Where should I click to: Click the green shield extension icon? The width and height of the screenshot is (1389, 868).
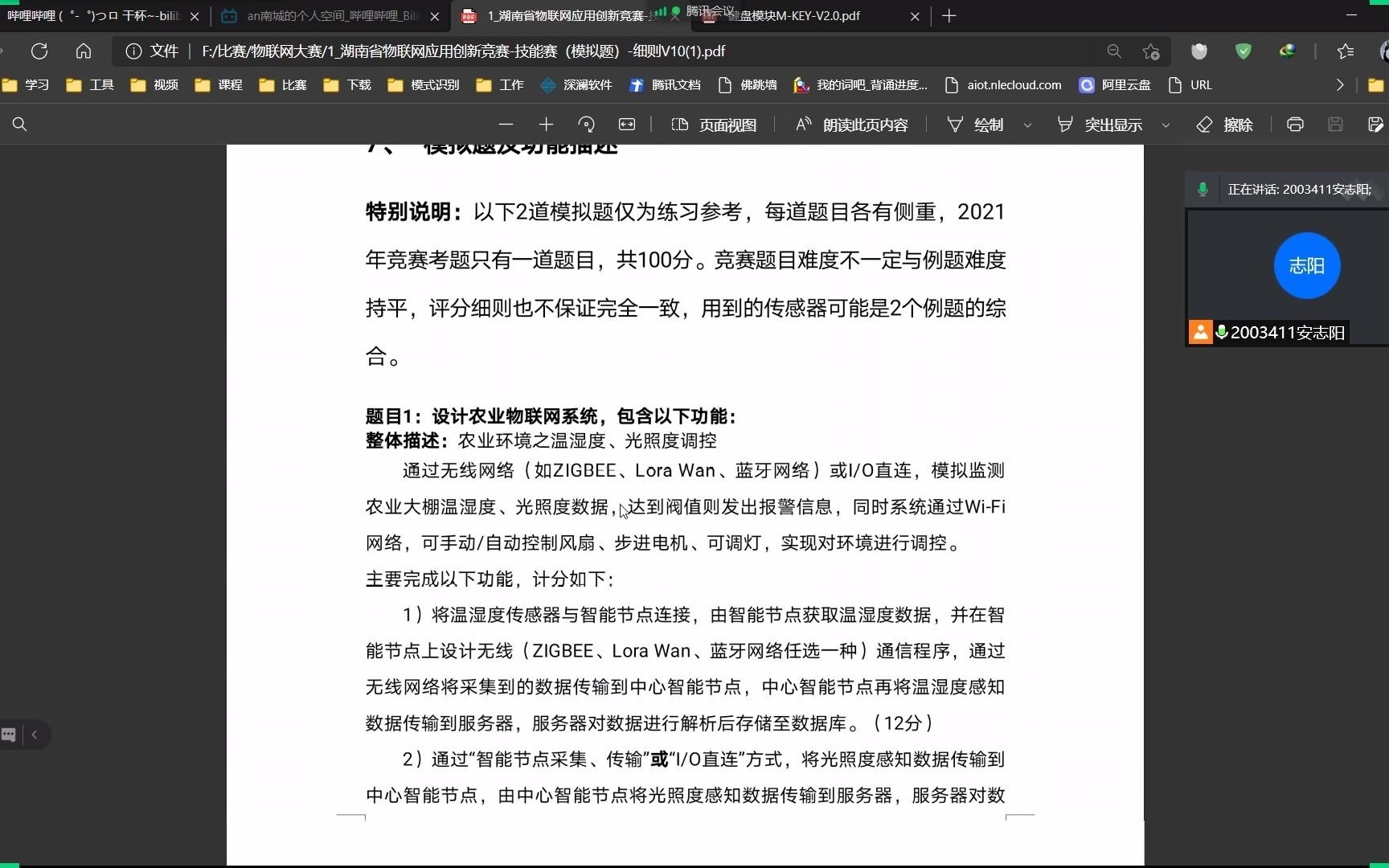(x=1244, y=51)
